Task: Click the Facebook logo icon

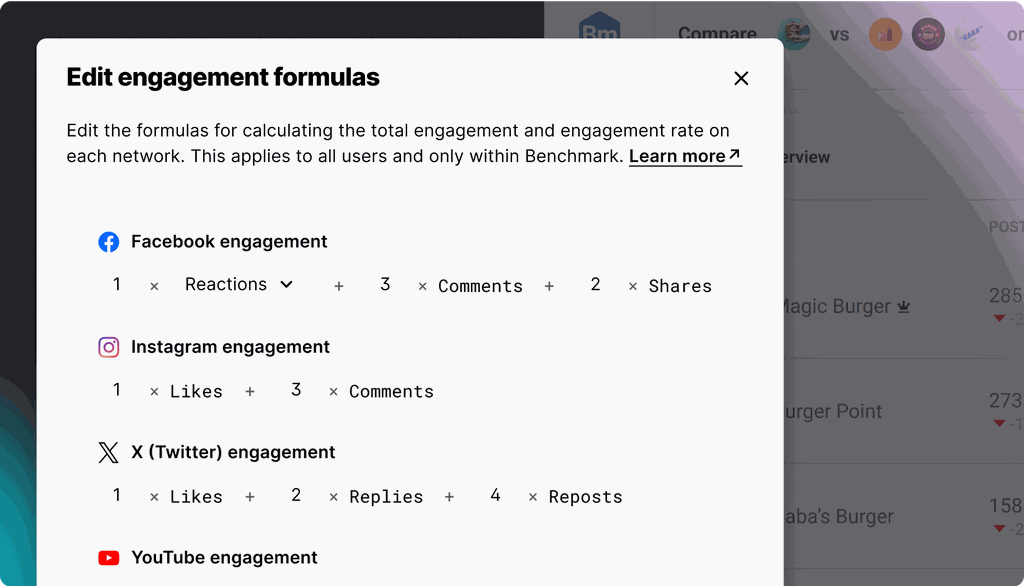Action: coord(108,242)
